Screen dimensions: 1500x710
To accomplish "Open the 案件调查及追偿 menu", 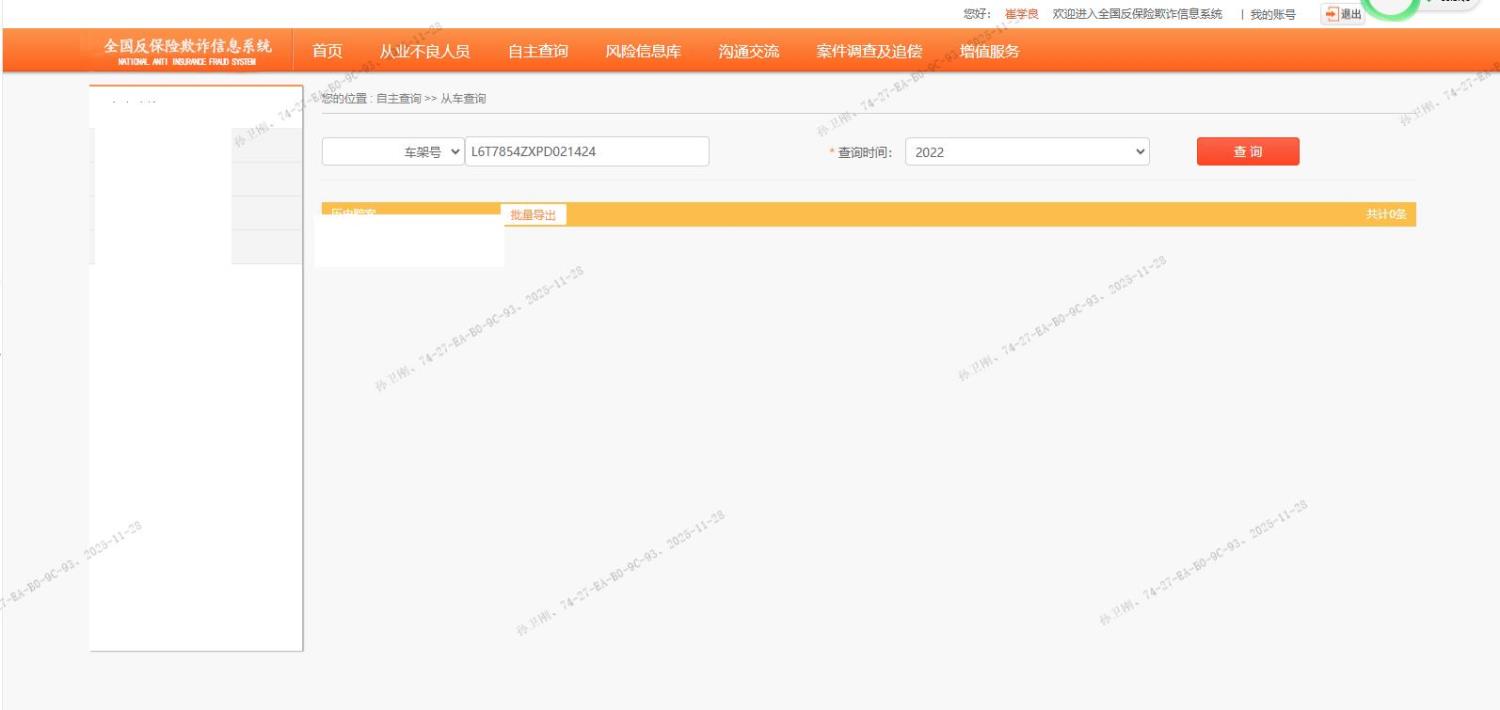I will 869,51.
